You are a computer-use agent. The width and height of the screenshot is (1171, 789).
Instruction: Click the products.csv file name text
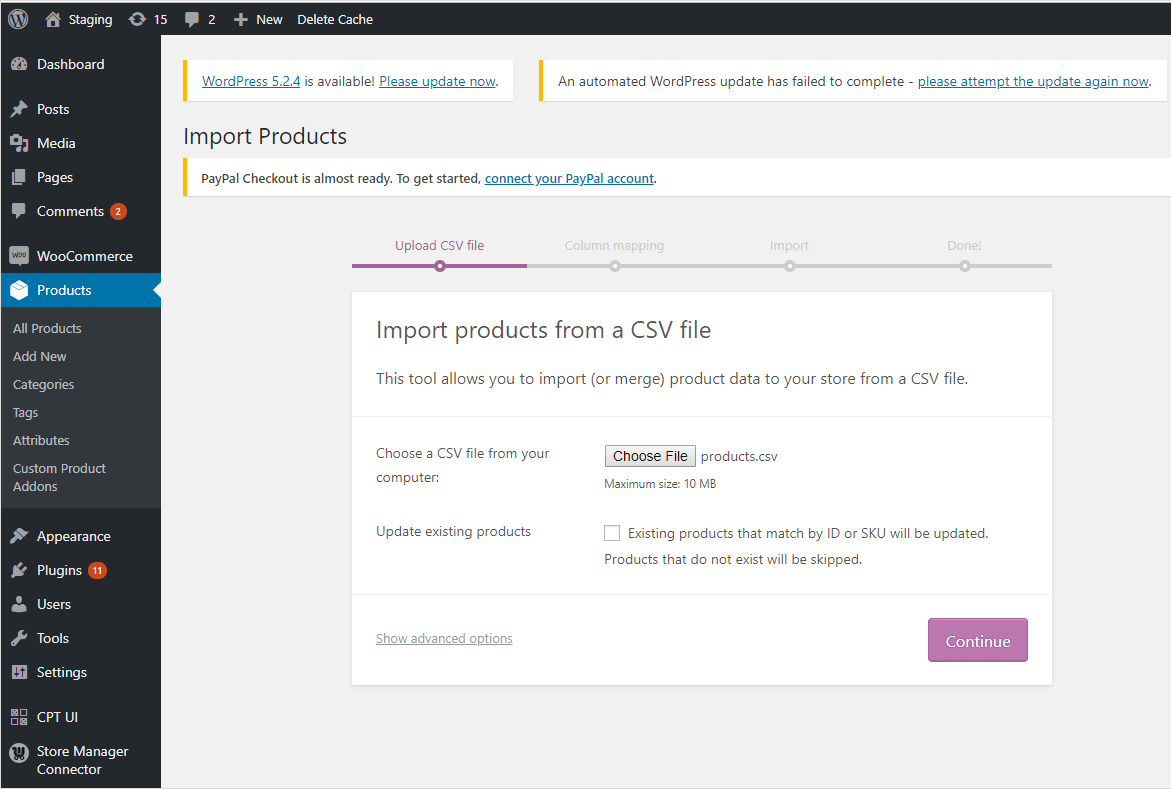(739, 457)
